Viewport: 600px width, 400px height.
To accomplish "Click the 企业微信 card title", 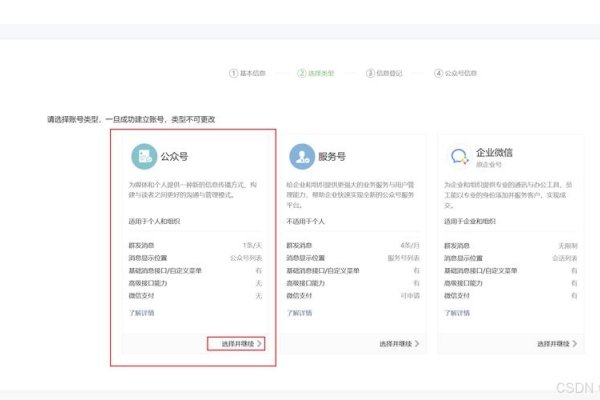I will pos(494,152).
